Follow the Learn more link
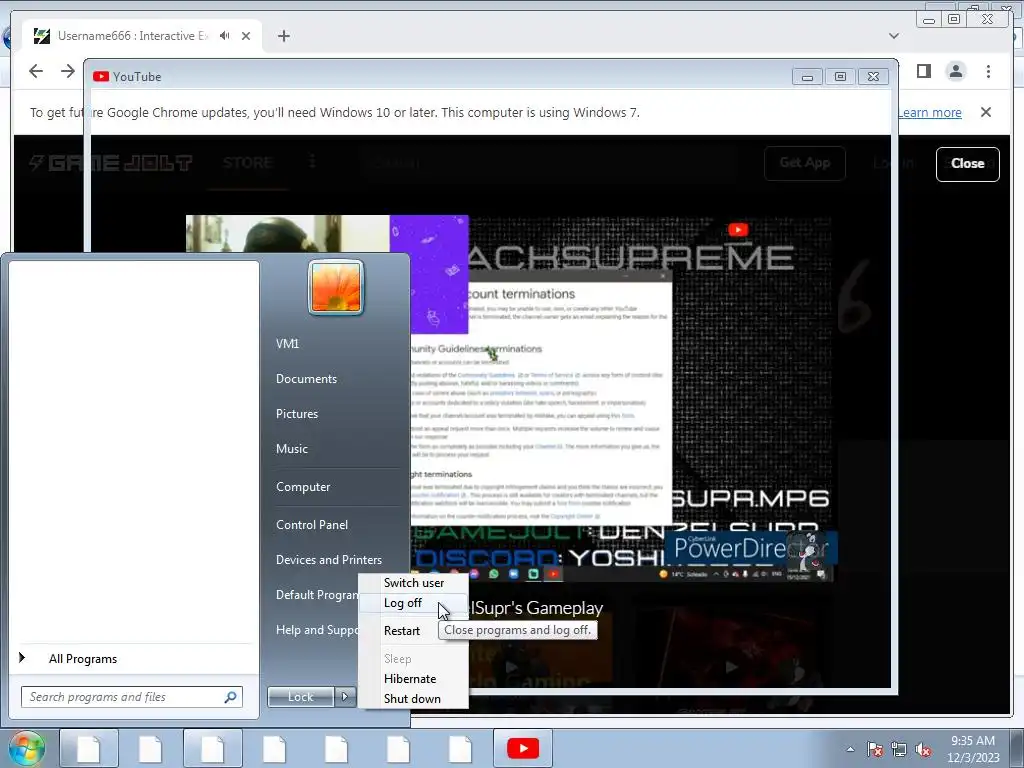Image resolution: width=1024 pixels, height=768 pixels. tap(929, 112)
